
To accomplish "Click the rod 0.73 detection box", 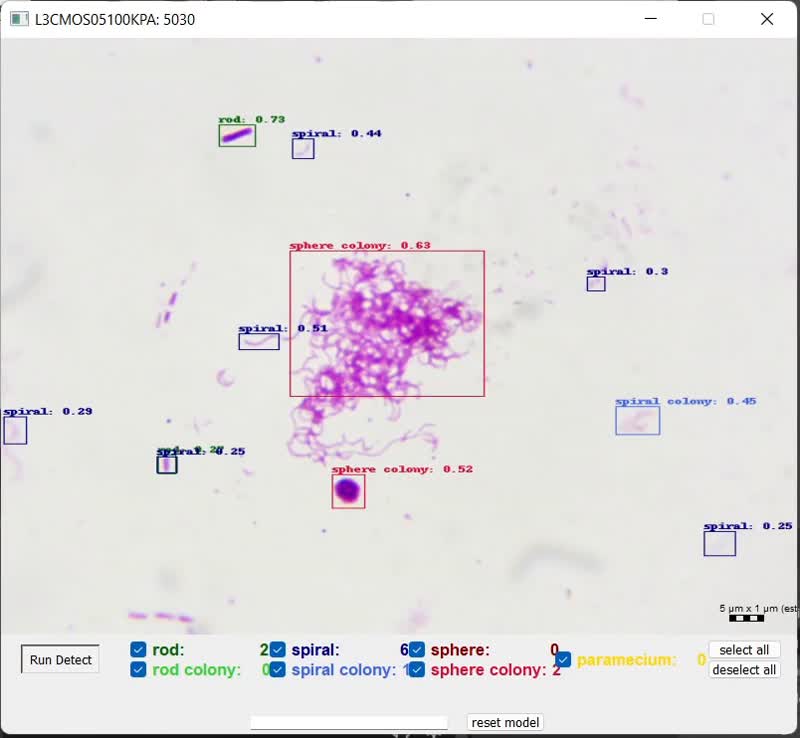I will [237, 136].
